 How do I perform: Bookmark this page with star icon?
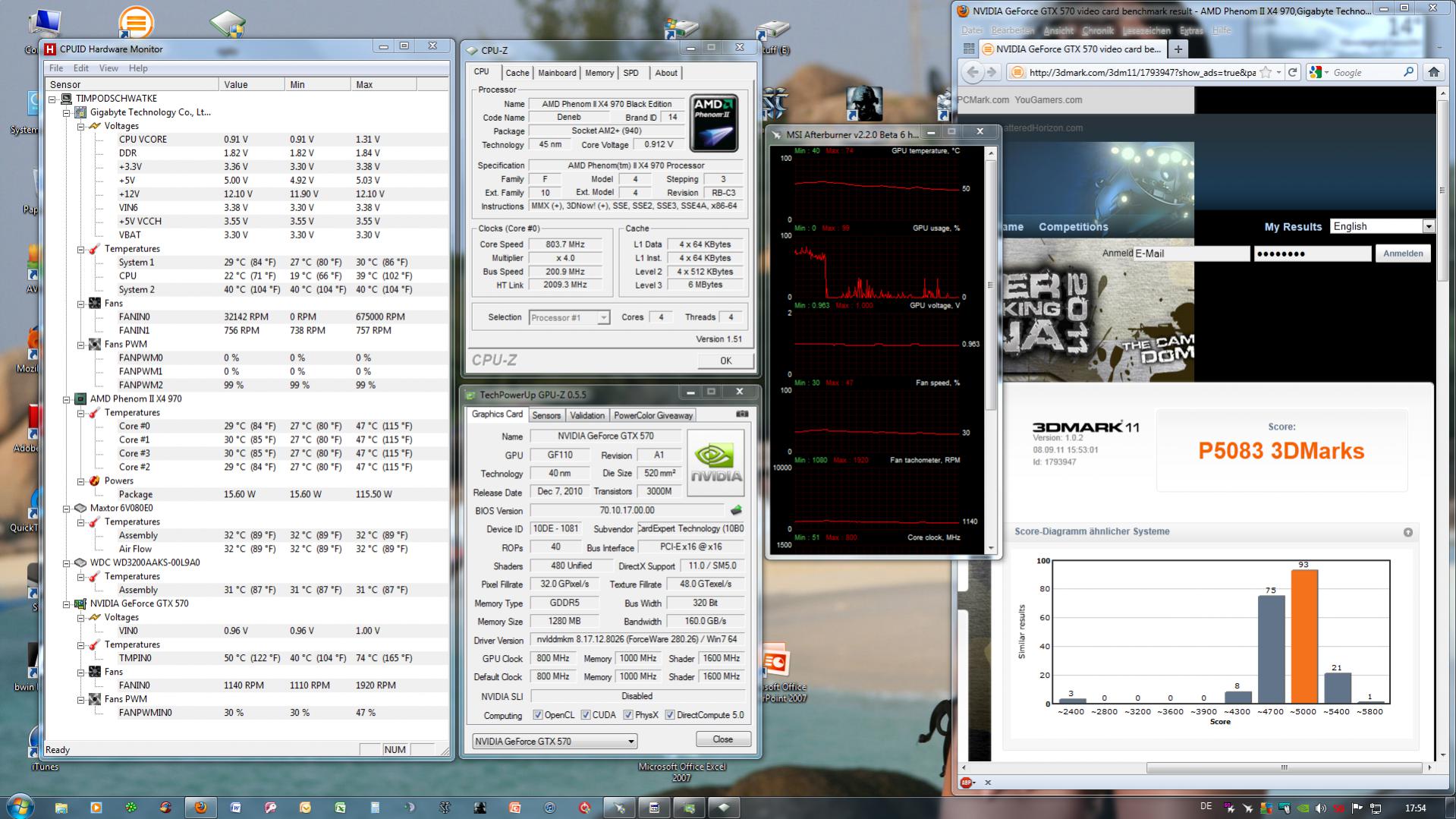1265,73
